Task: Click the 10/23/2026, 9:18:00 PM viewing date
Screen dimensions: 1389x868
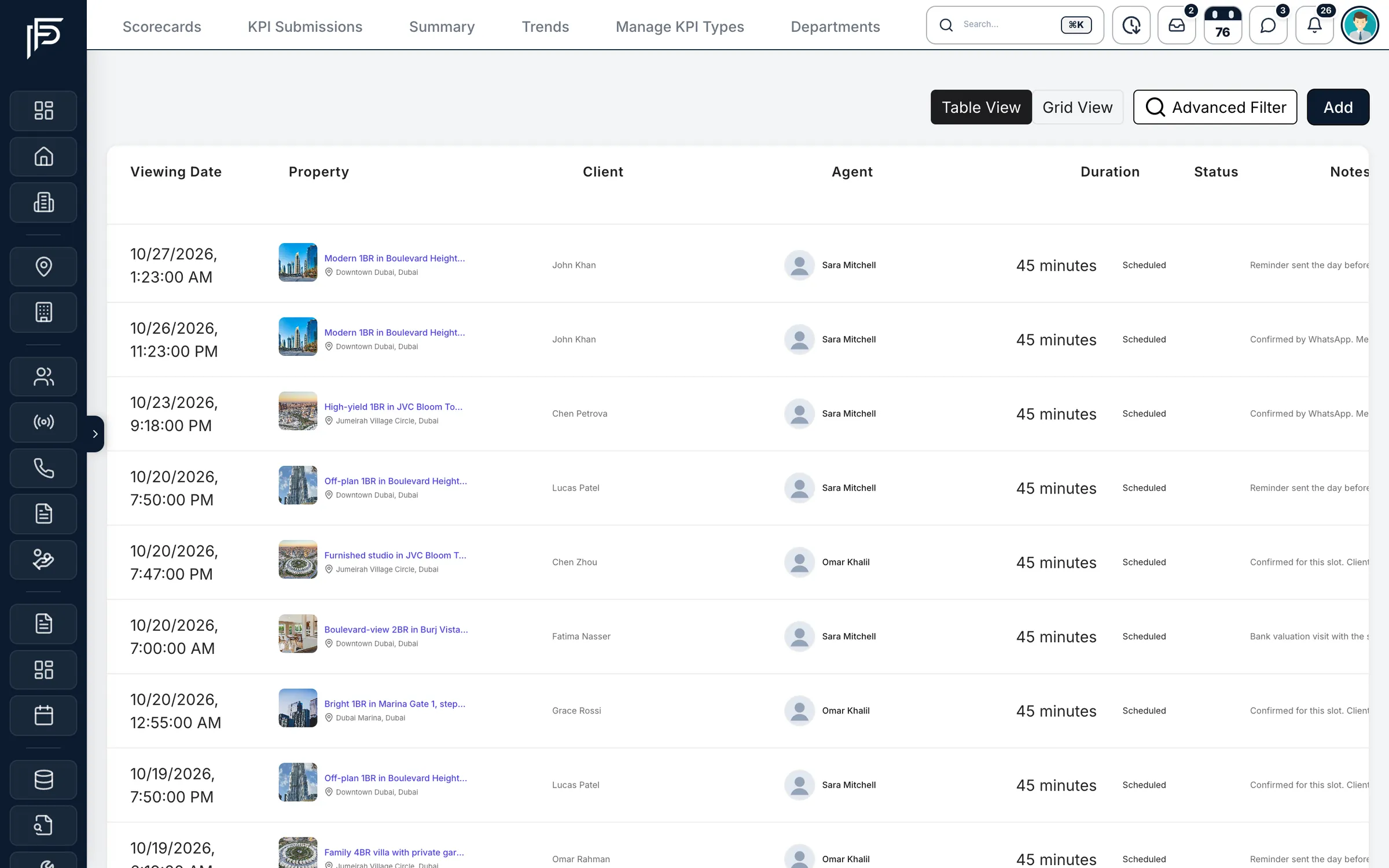Action: pos(174,414)
